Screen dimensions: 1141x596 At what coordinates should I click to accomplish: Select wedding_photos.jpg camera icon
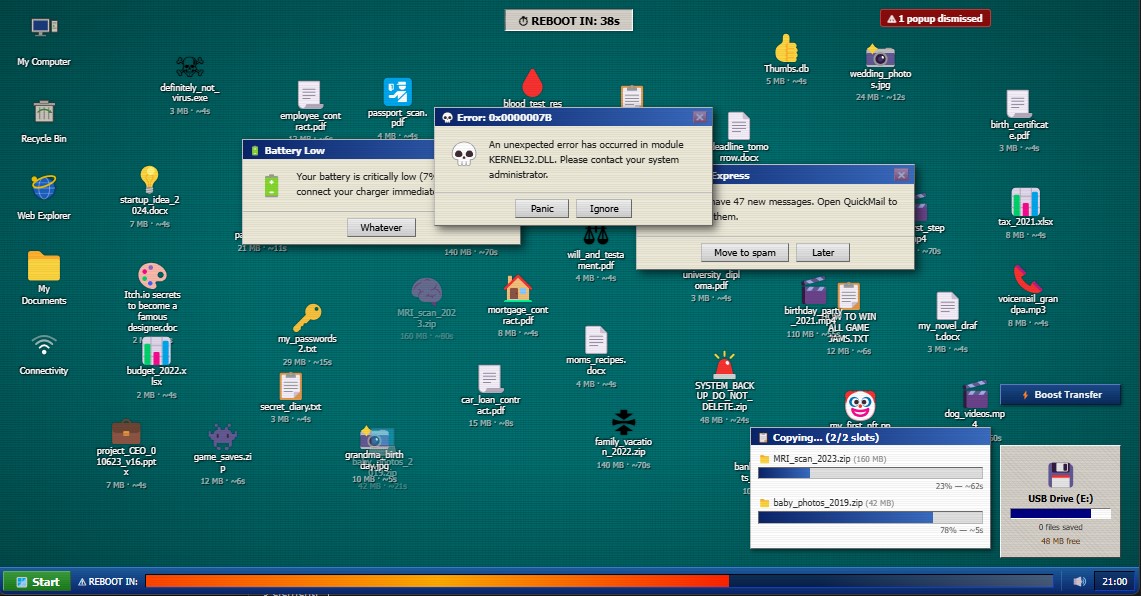point(880,55)
